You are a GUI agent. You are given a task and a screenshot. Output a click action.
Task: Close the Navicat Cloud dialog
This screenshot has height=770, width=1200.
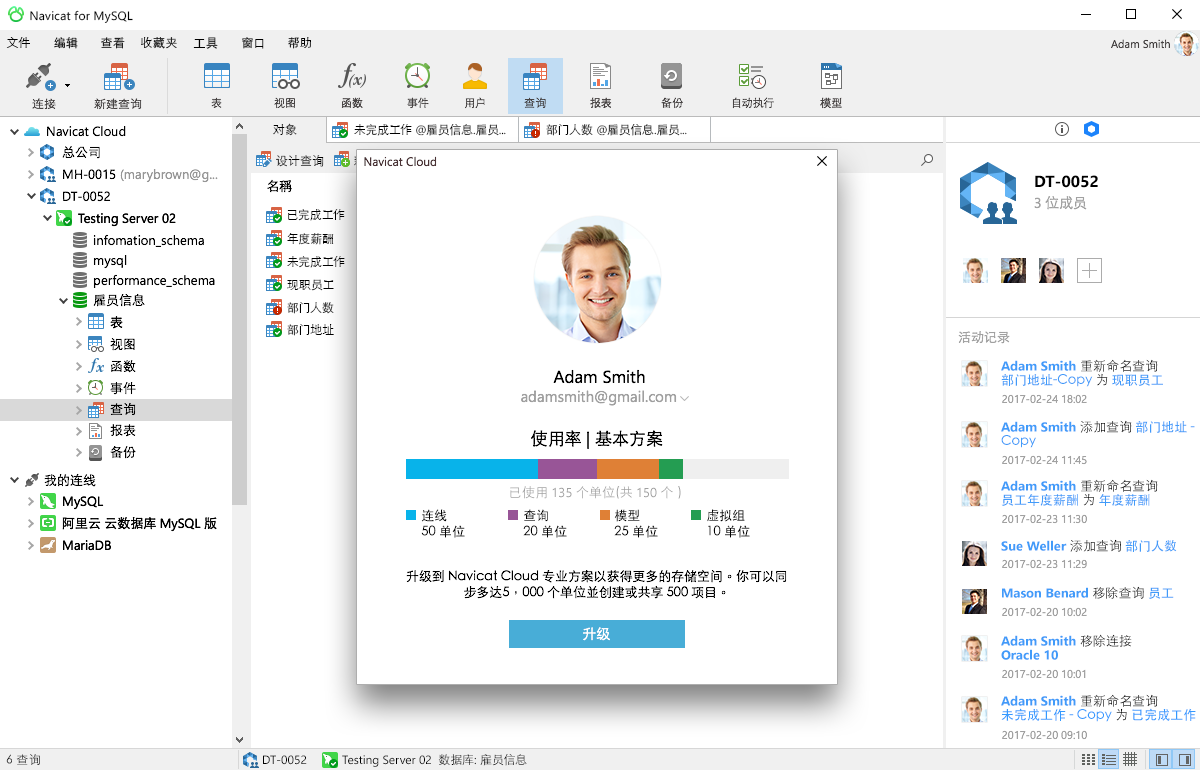click(822, 161)
